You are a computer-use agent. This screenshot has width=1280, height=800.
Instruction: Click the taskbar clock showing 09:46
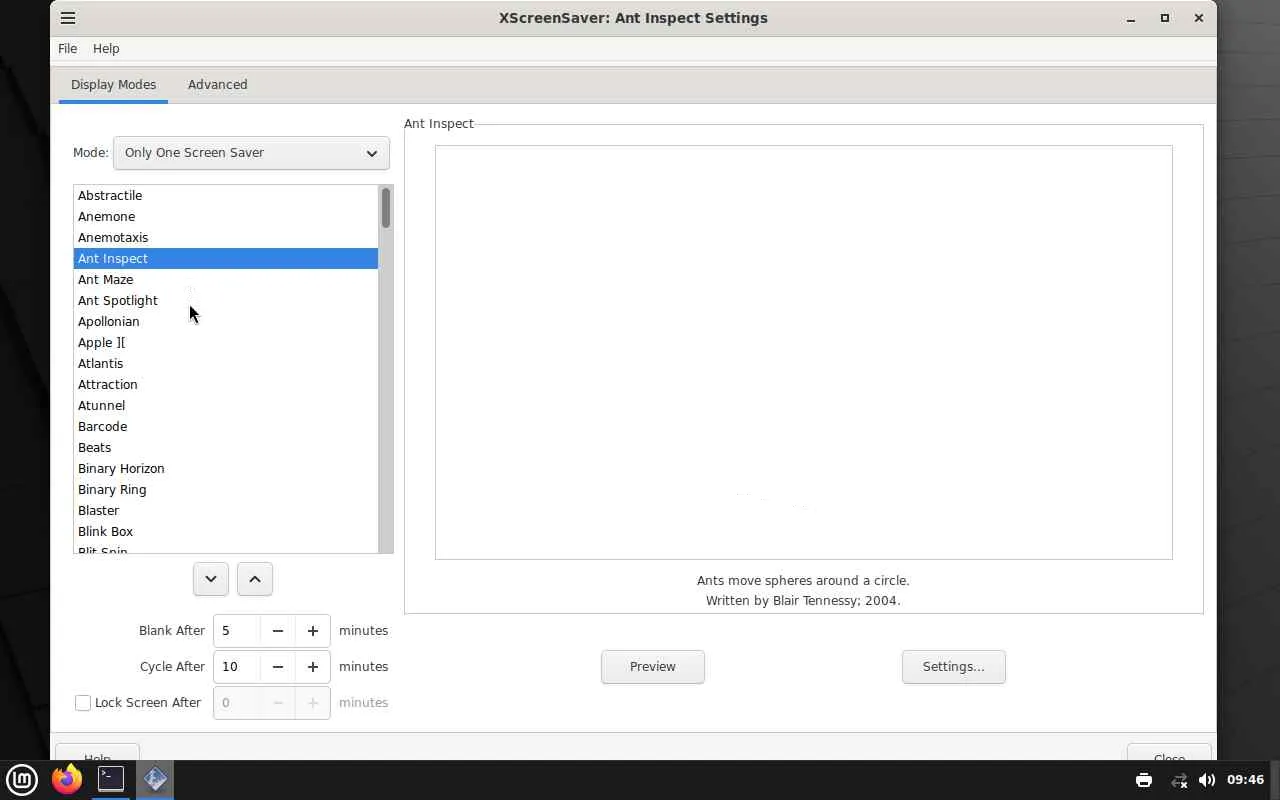1245,780
